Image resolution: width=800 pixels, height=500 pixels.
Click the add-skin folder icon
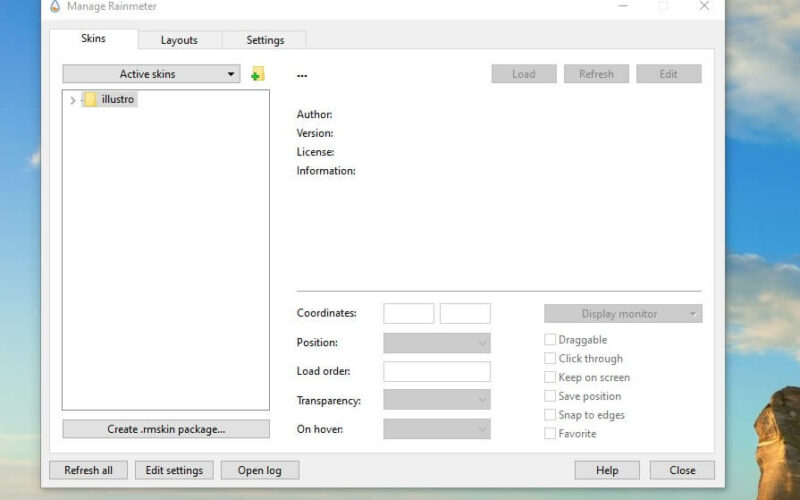point(258,74)
